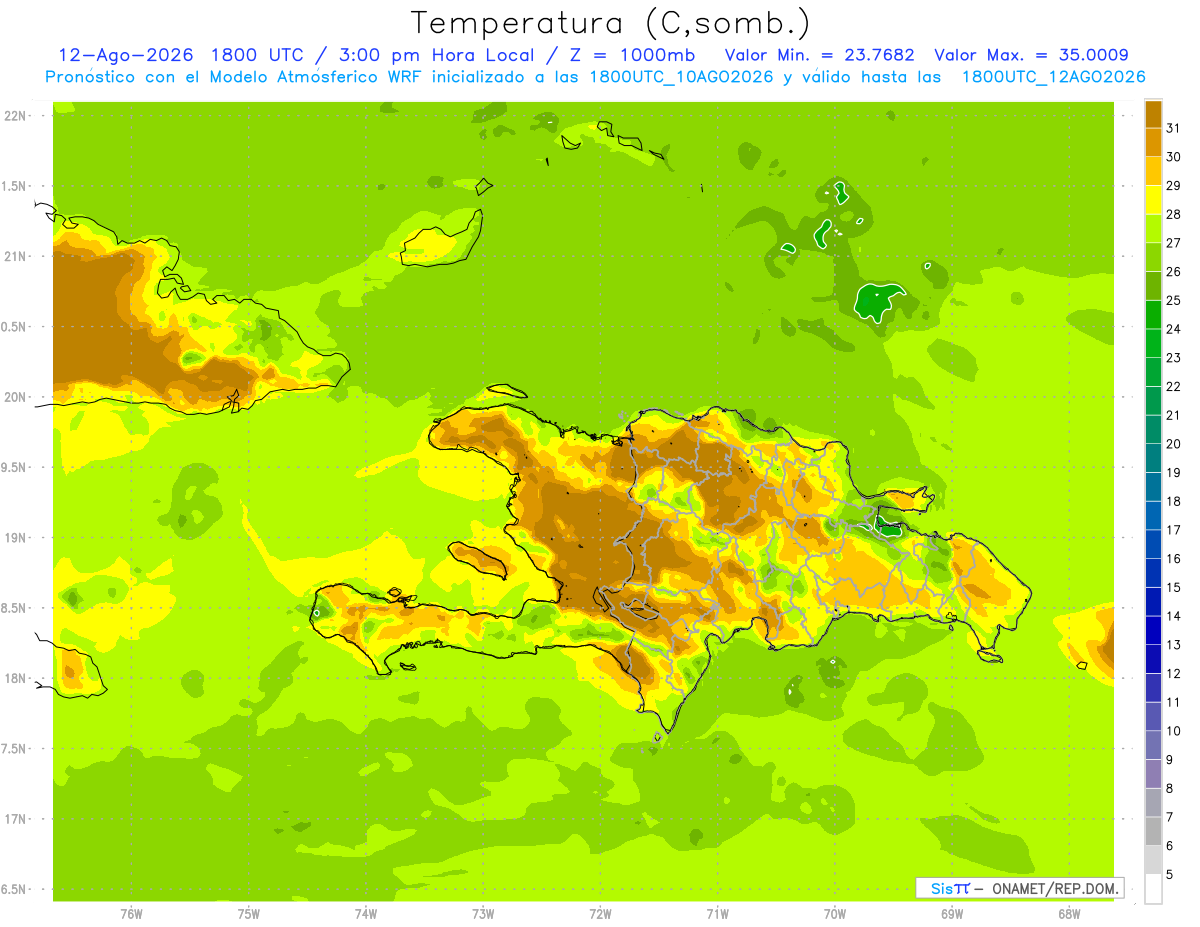Screen dimensions: 1200x927
Task: Click the "17N" latitude label
Action: click(x=14, y=819)
